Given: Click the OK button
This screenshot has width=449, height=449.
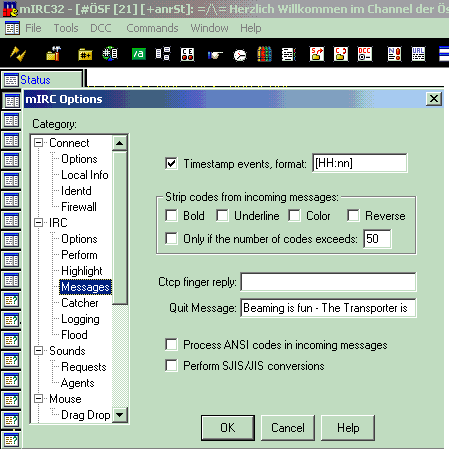Looking at the screenshot, I should [228, 428].
